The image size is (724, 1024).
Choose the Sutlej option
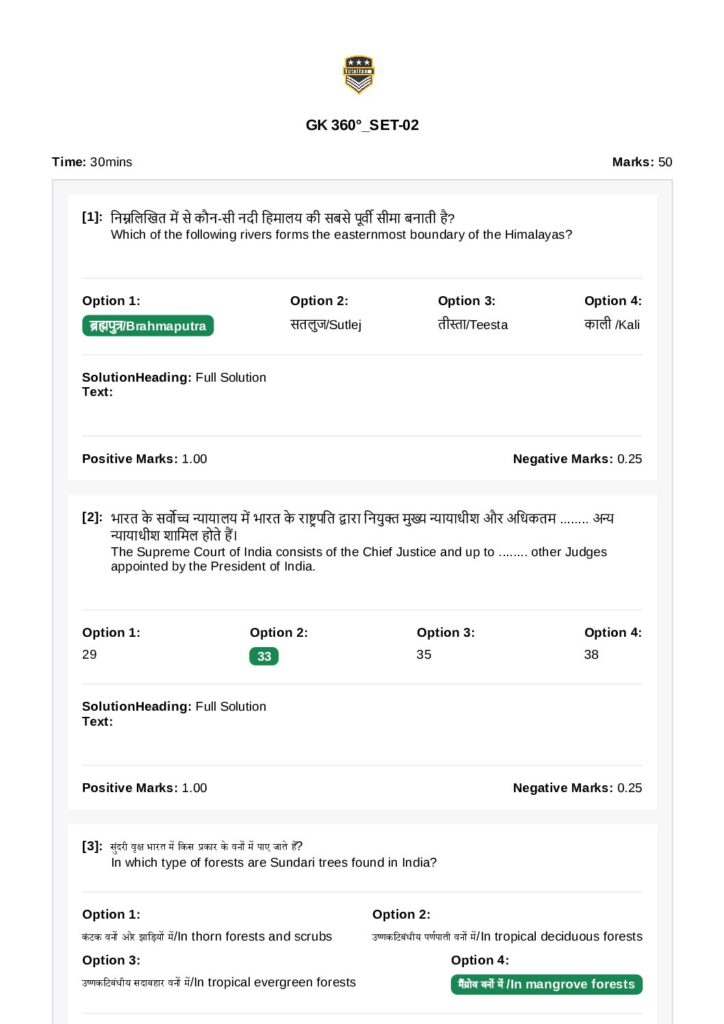[x=325, y=325]
